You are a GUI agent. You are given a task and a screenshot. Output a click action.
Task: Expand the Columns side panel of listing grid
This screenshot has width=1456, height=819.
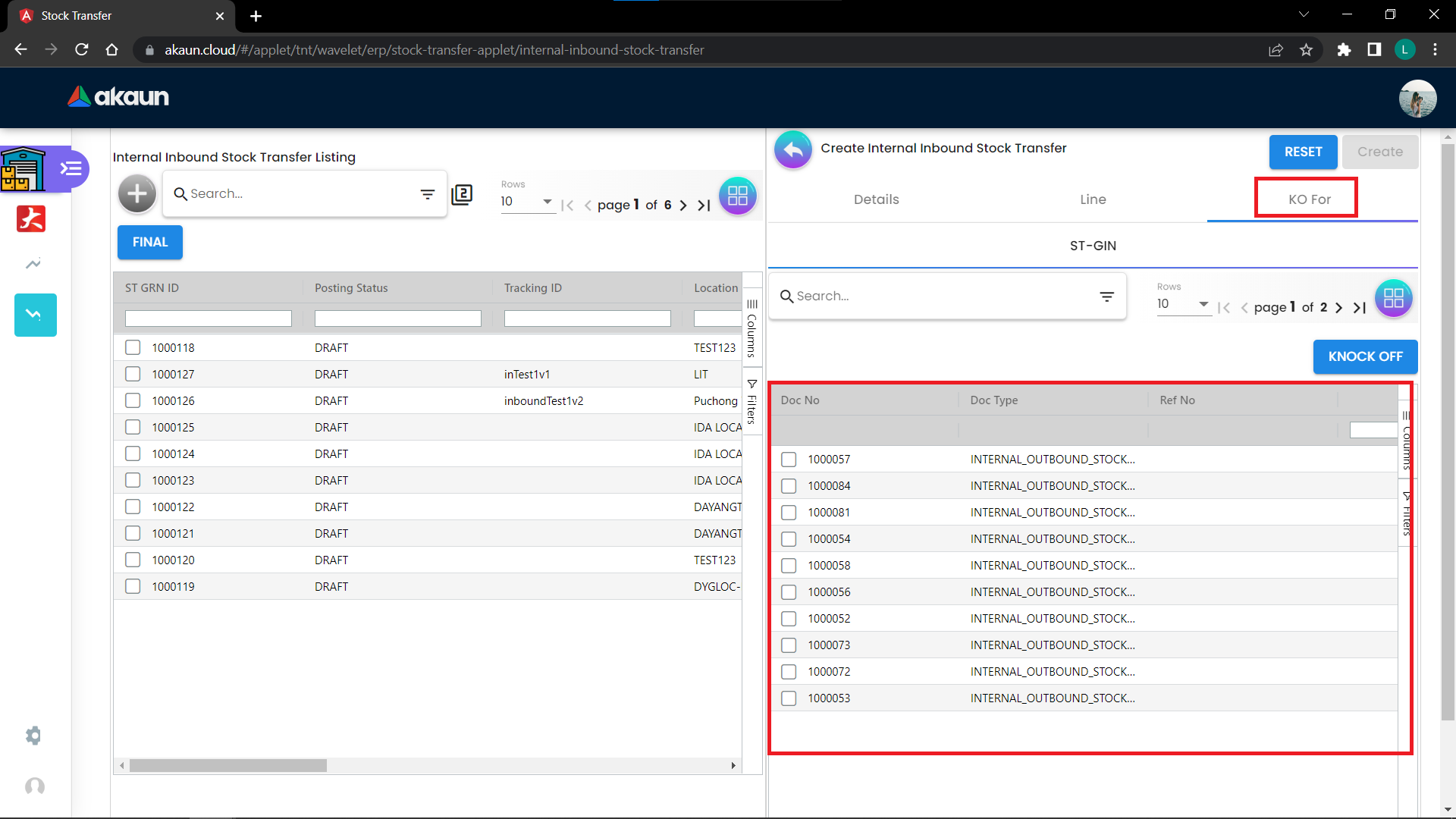(752, 328)
